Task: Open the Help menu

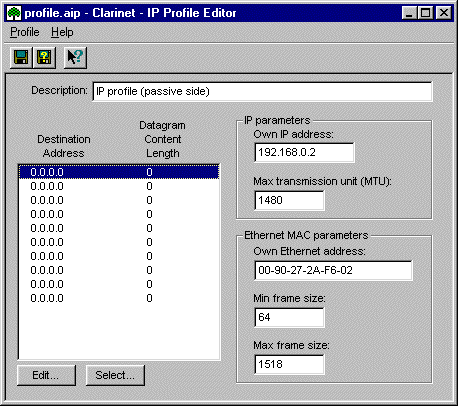Action: click(x=62, y=32)
